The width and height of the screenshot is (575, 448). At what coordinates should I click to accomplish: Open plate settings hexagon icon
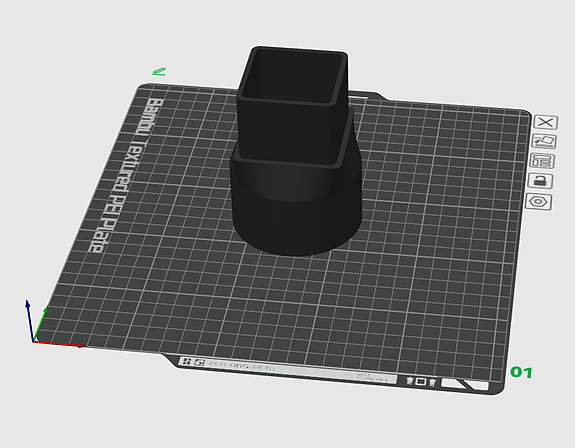[538, 202]
